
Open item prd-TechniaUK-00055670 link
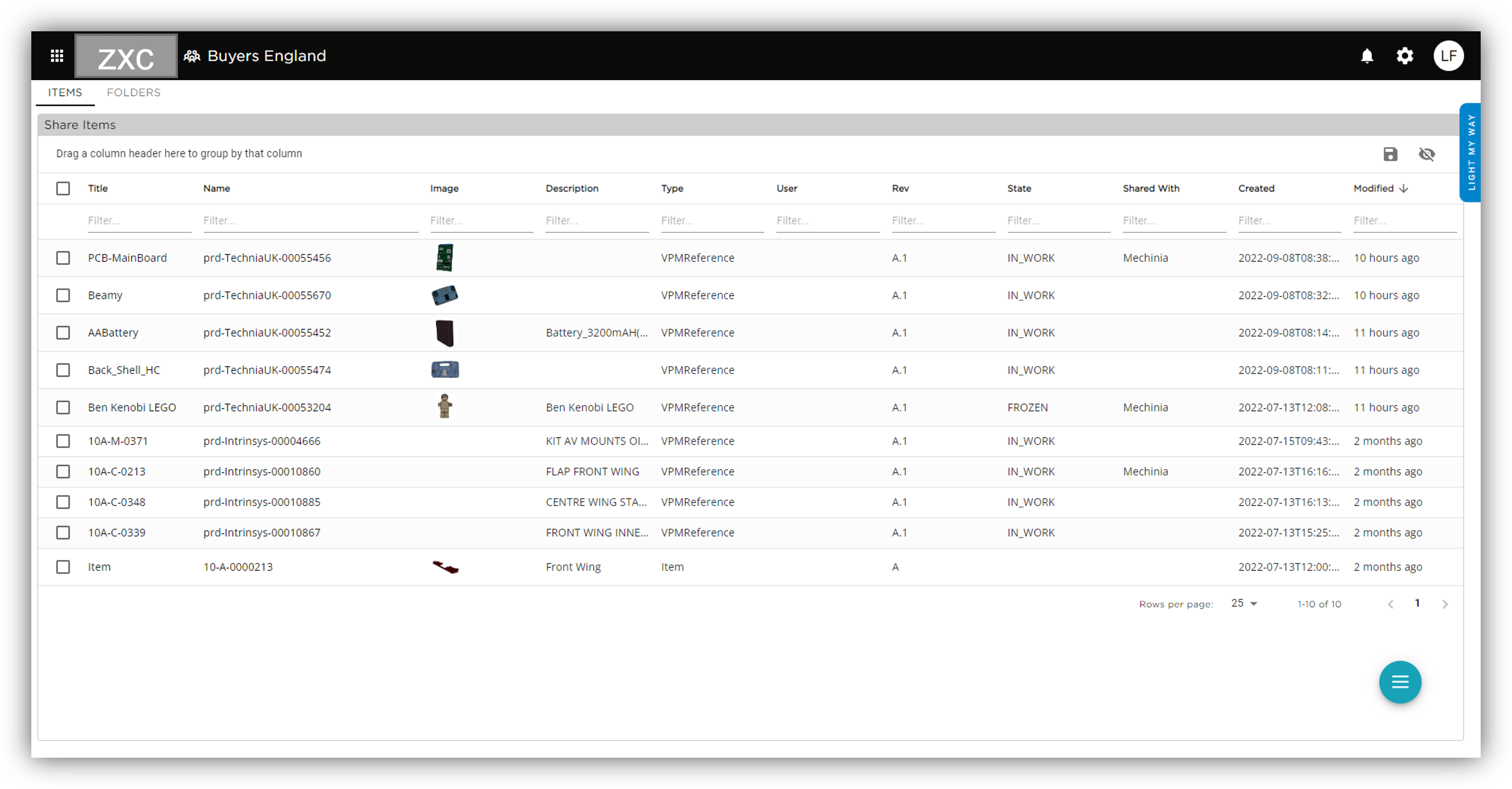tap(267, 295)
